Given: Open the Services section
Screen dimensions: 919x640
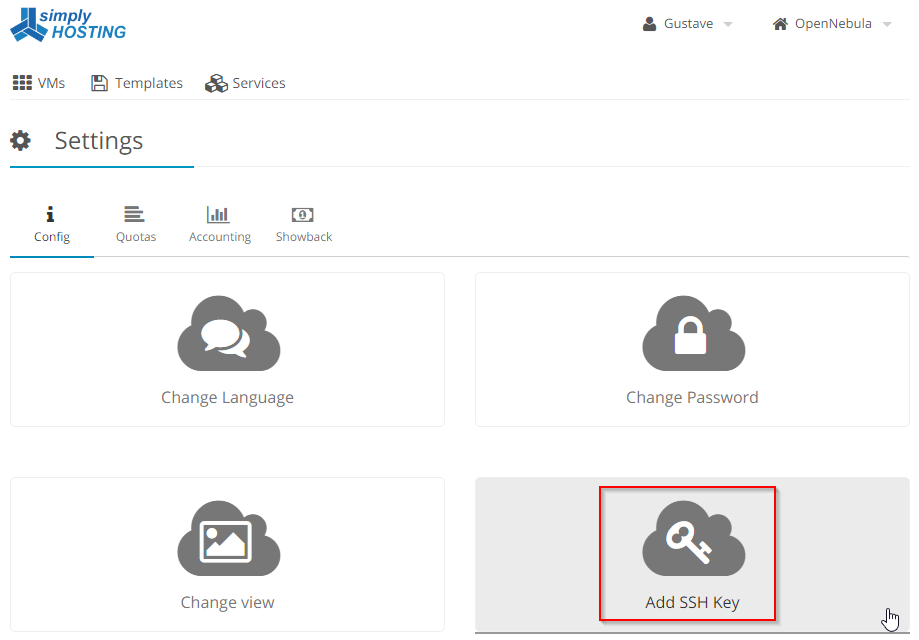Looking at the screenshot, I should pos(245,83).
